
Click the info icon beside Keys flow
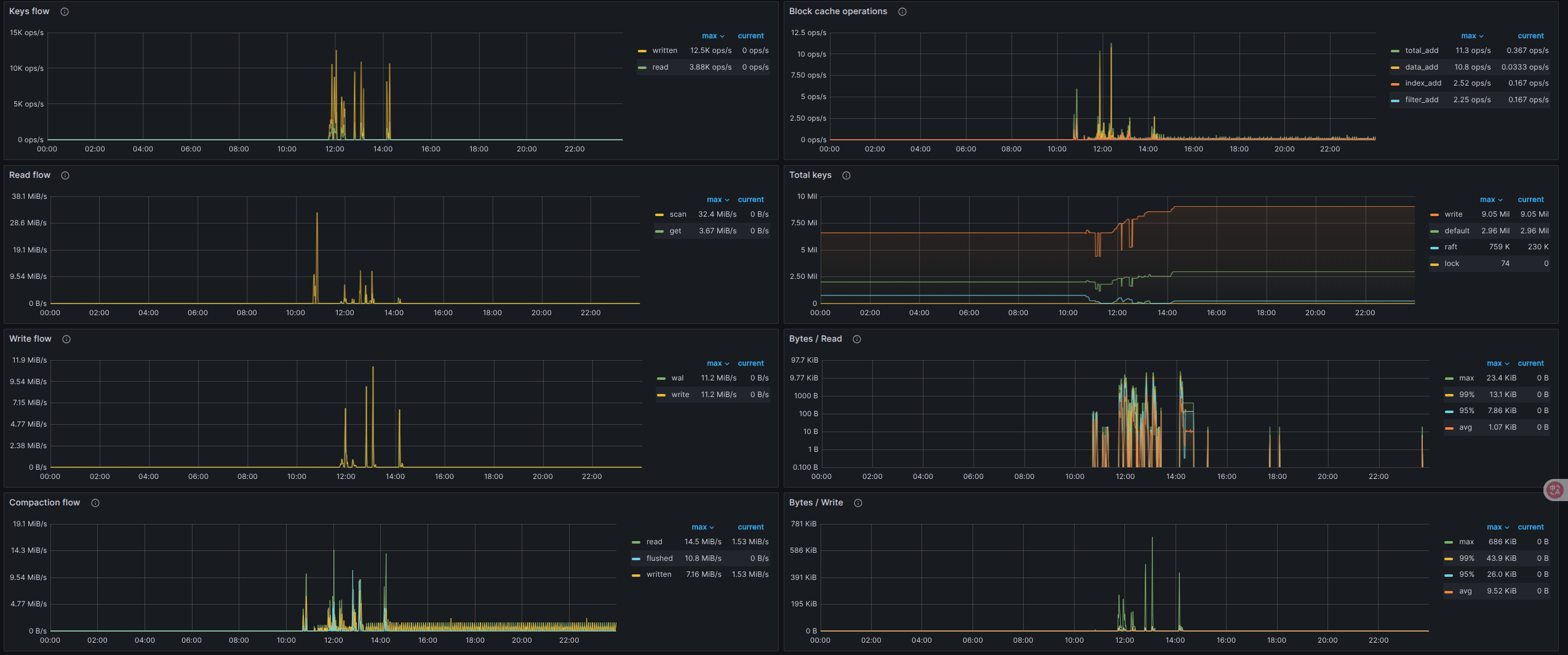pos(65,12)
